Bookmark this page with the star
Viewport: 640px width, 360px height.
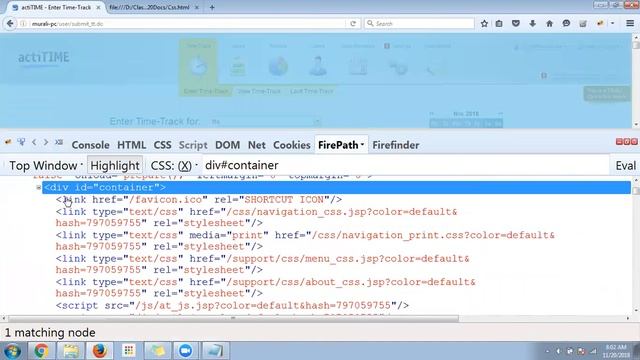coord(484,24)
